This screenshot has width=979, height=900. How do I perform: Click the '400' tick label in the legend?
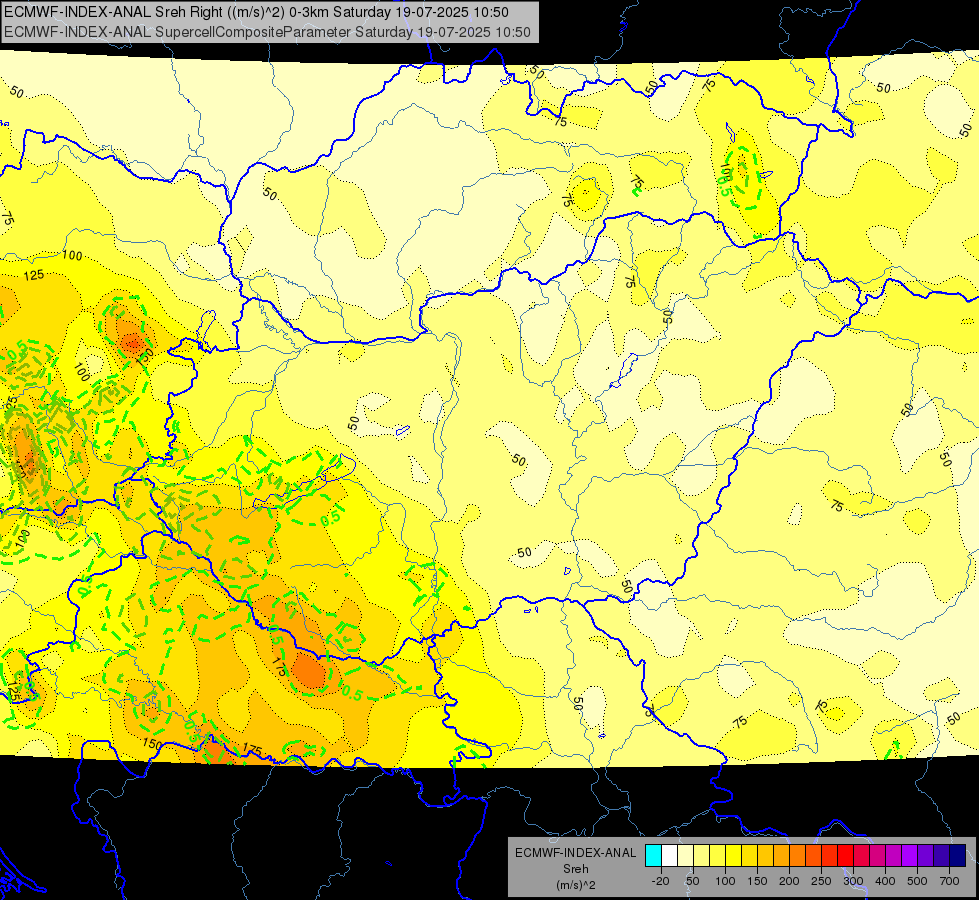click(x=885, y=881)
